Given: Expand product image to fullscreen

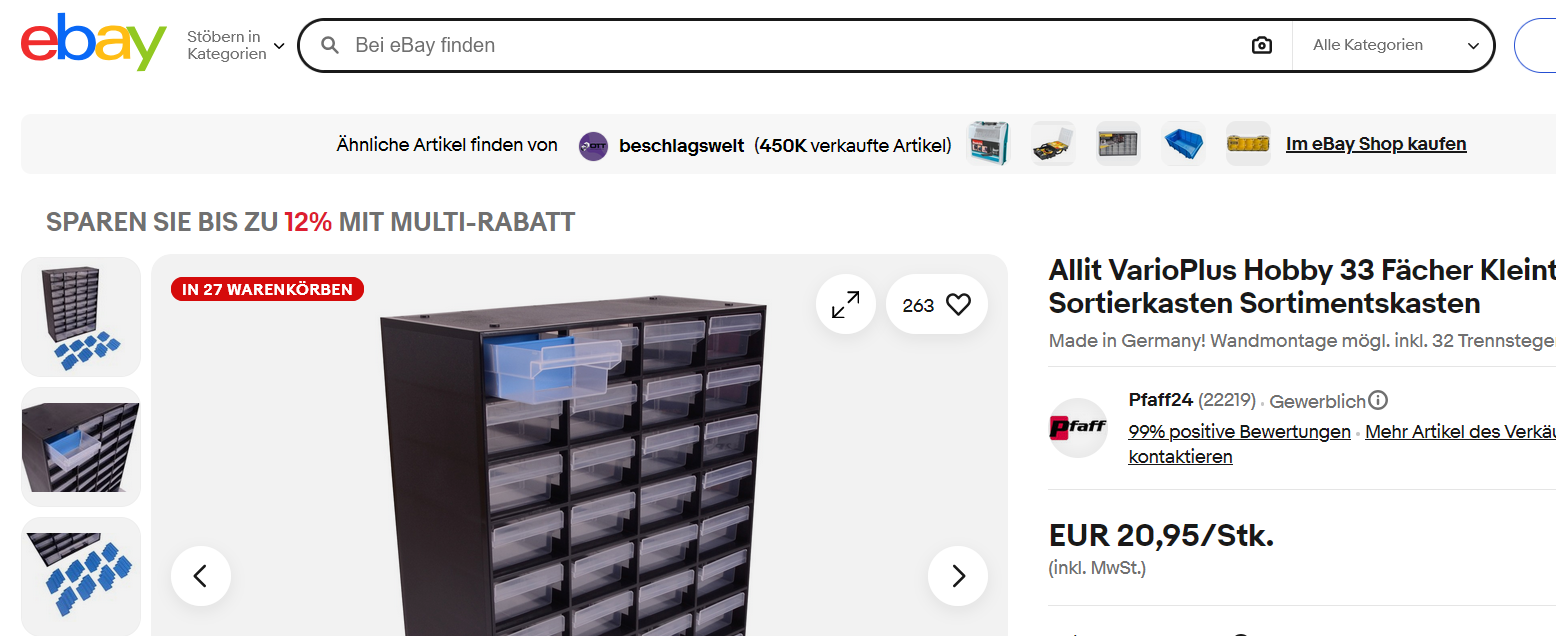Looking at the screenshot, I should tap(846, 305).
